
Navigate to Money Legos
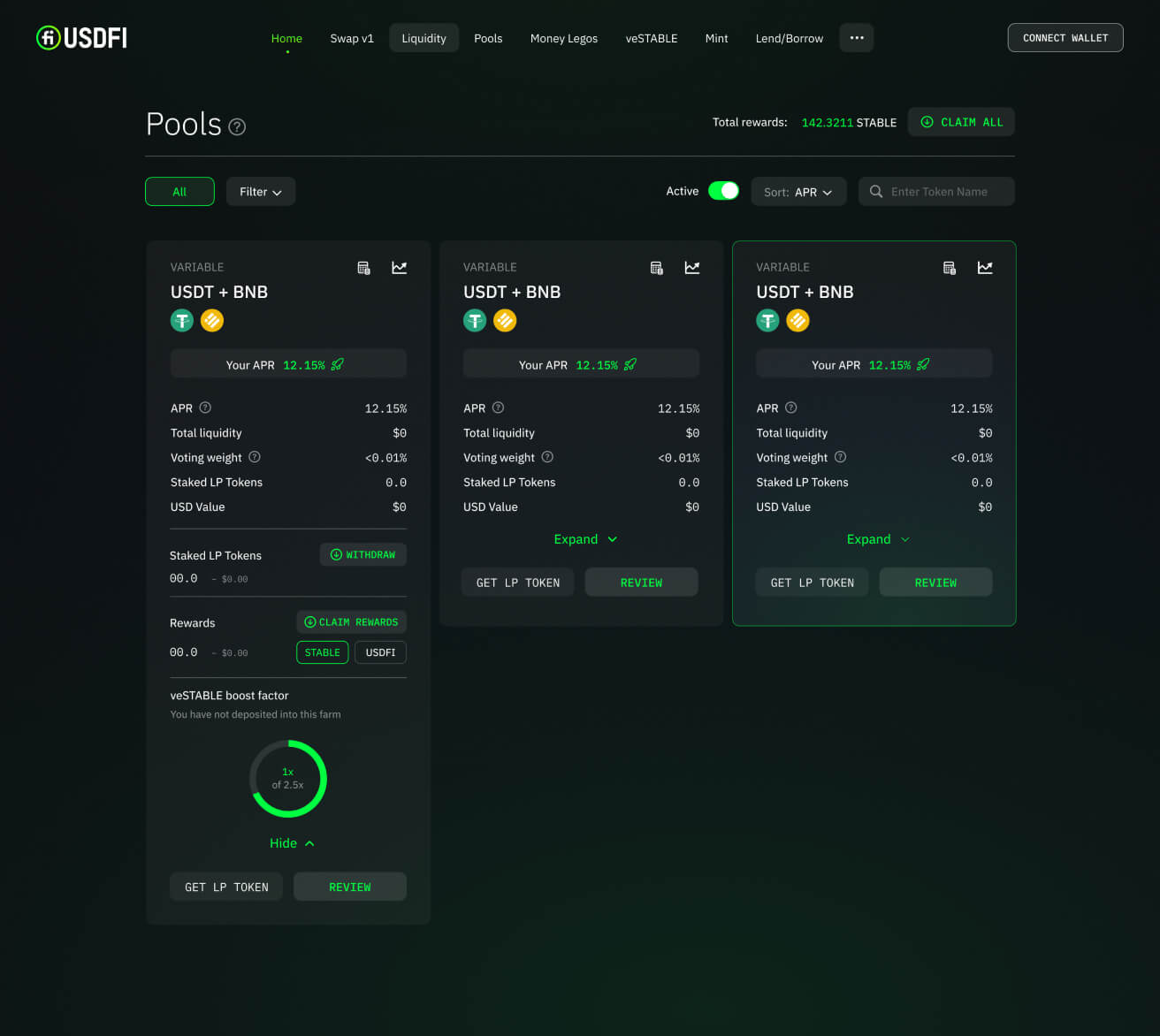(564, 38)
